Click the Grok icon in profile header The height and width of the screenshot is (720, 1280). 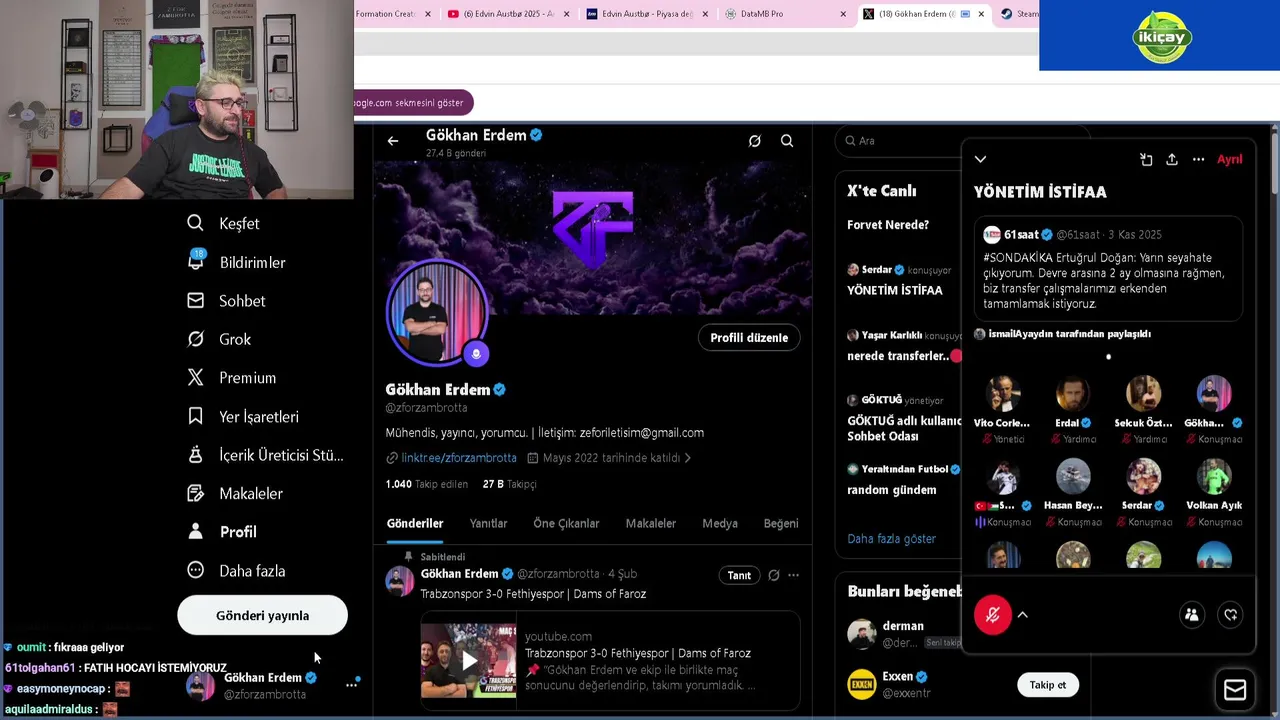tap(755, 141)
